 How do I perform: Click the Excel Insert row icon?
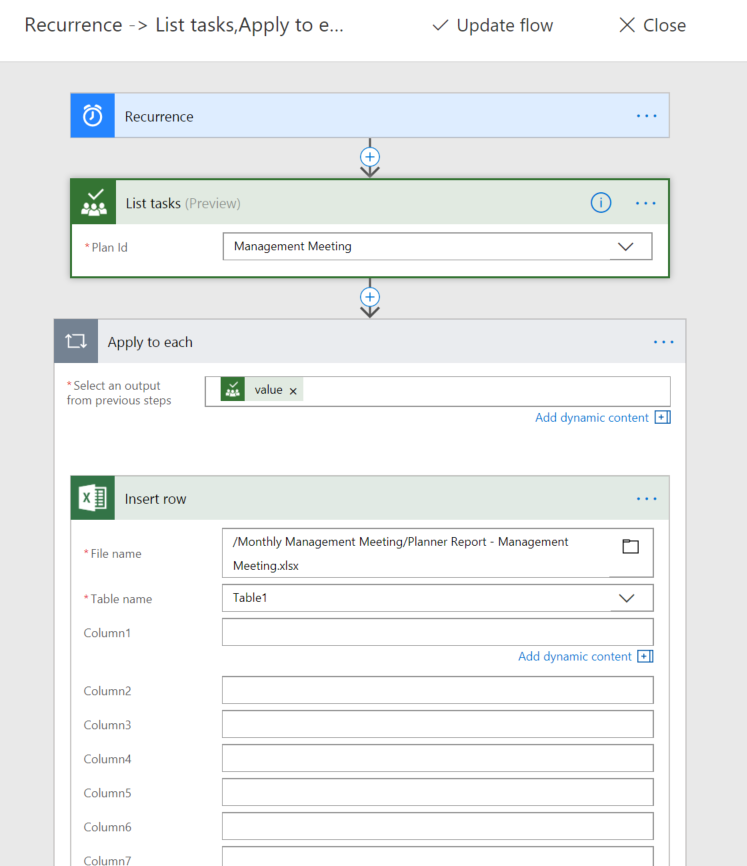coord(93,498)
